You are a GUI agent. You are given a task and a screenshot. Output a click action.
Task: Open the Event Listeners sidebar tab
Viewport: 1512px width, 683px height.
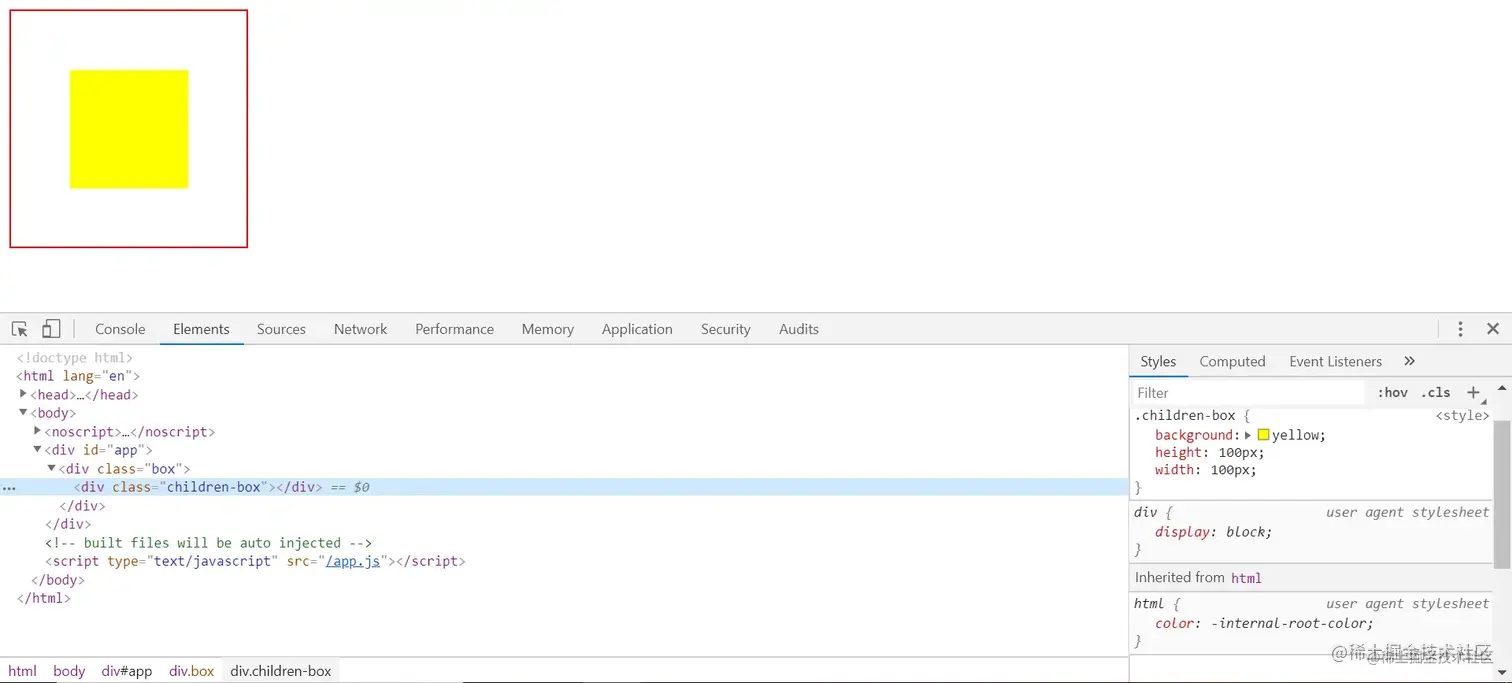tap(1335, 361)
